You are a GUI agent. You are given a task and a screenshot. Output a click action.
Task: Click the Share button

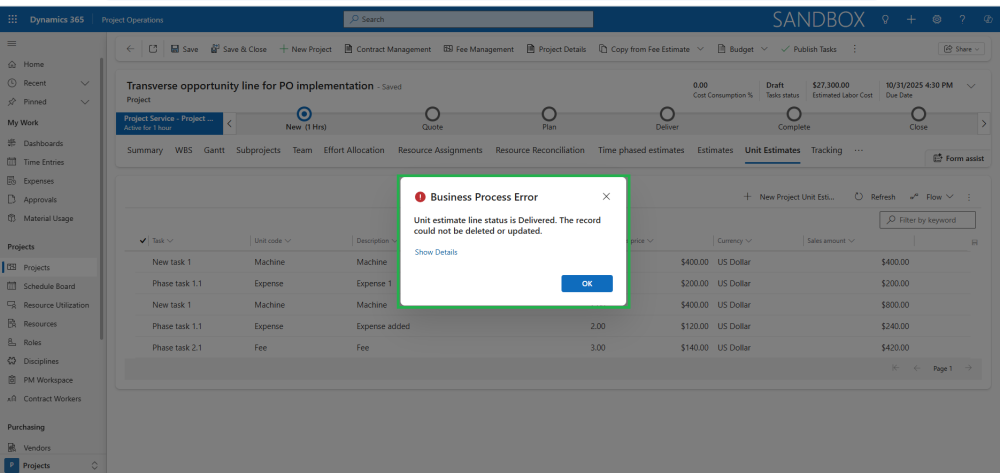[961, 49]
